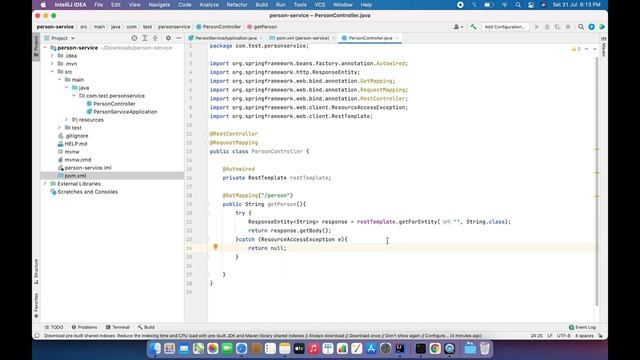
Task: Open Chrome from the Dock
Action: 435,349
